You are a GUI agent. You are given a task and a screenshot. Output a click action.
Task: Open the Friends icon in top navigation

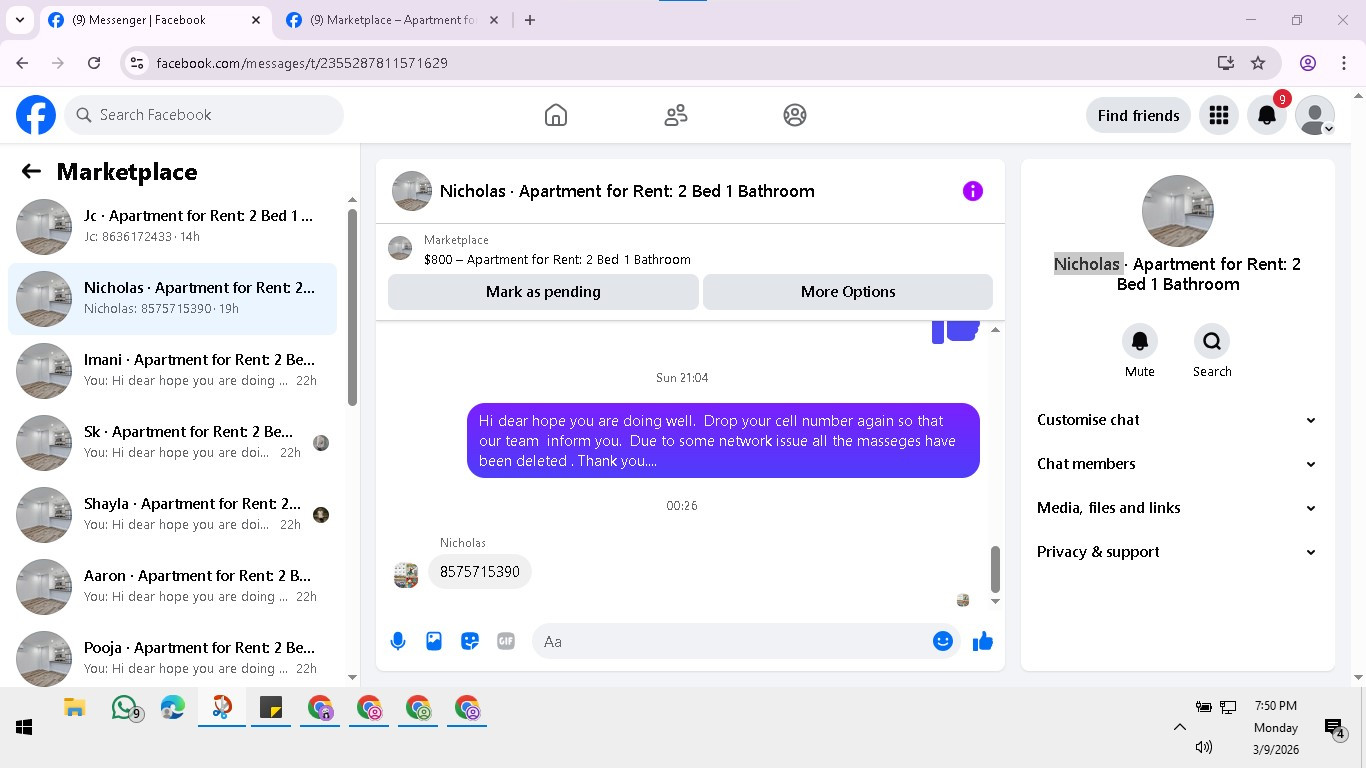[676, 115]
